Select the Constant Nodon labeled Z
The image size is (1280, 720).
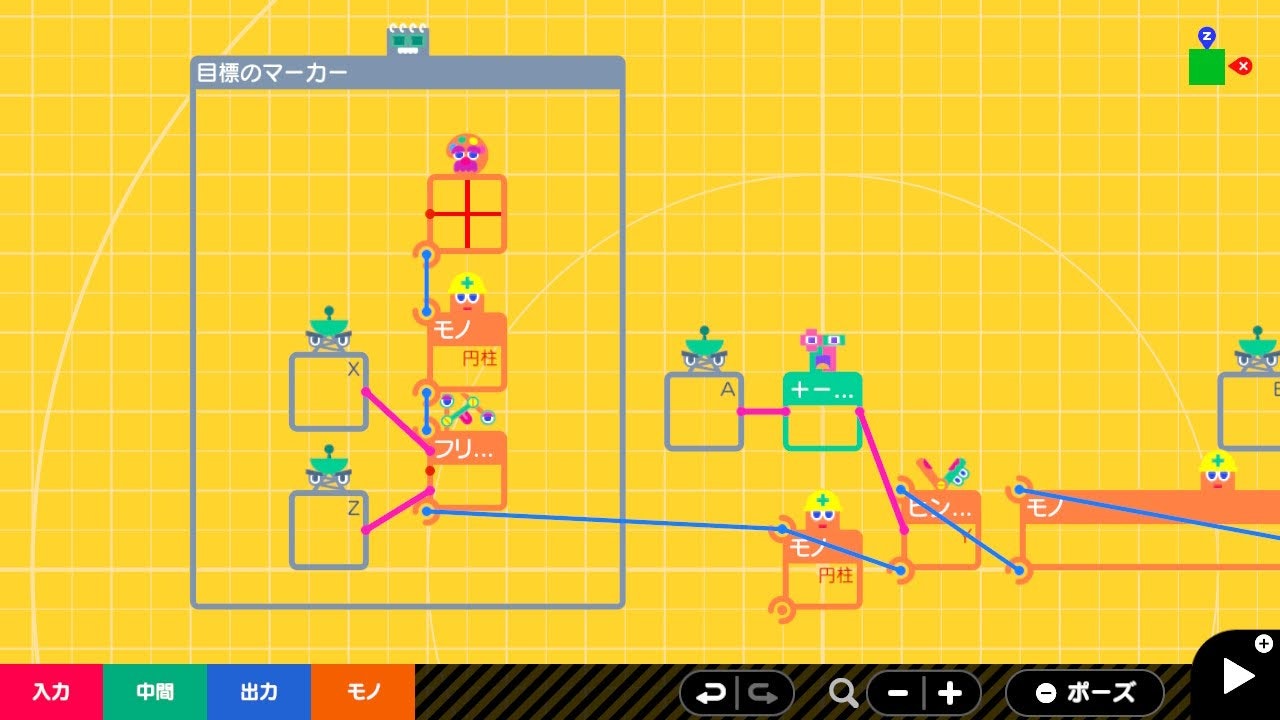(x=329, y=530)
